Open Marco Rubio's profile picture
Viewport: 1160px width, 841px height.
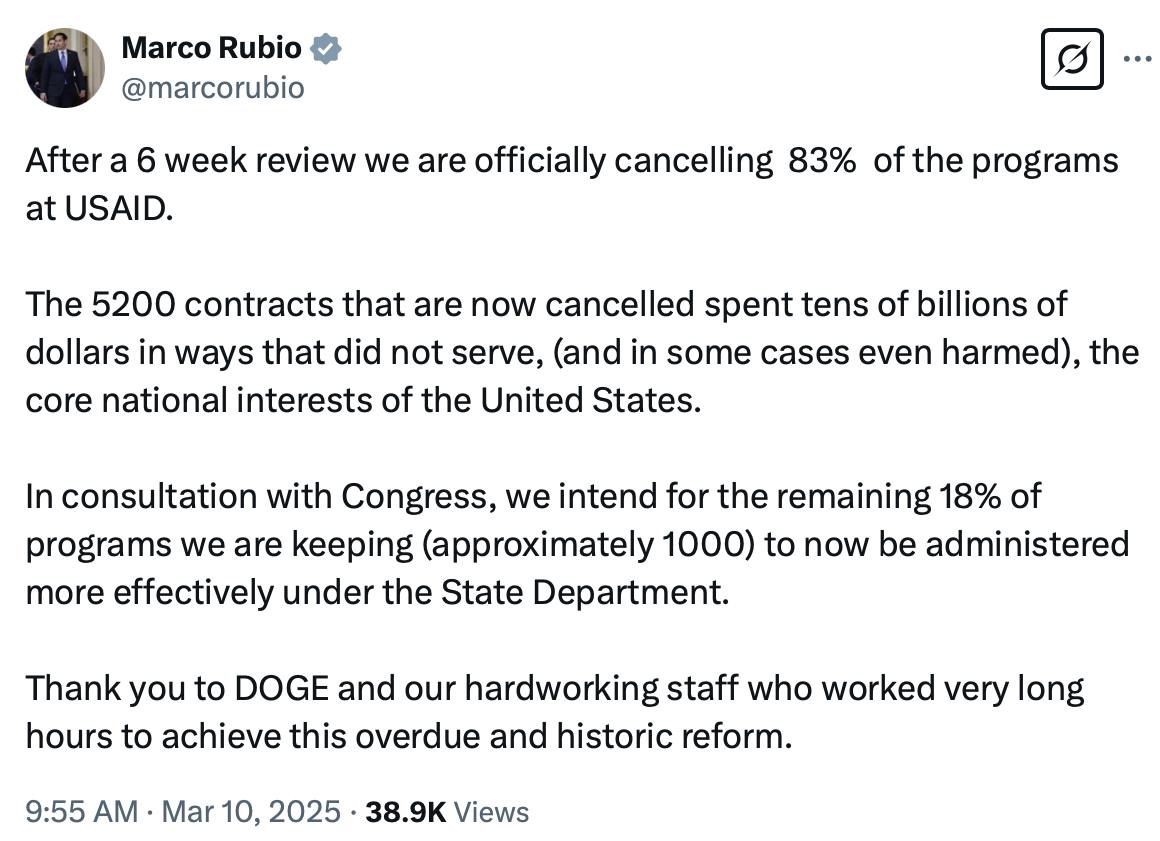pyautogui.click(x=64, y=67)
